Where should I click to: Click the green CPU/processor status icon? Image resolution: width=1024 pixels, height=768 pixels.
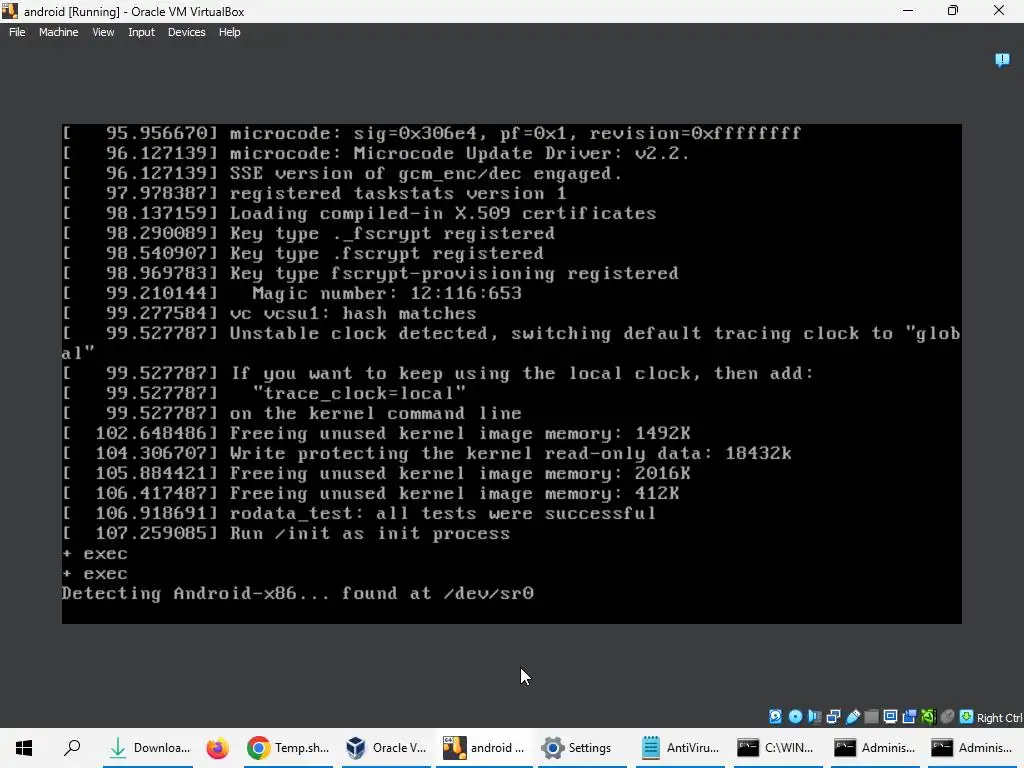928,717
